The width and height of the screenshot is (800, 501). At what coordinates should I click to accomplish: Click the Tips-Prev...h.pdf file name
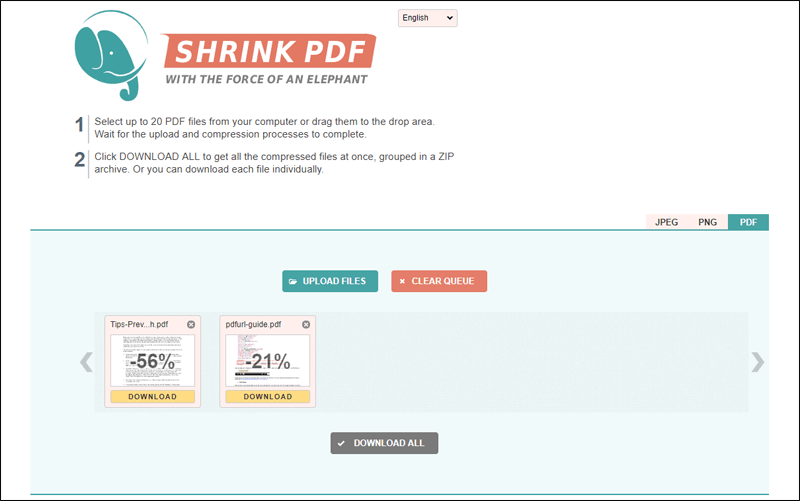pos(139,324)
